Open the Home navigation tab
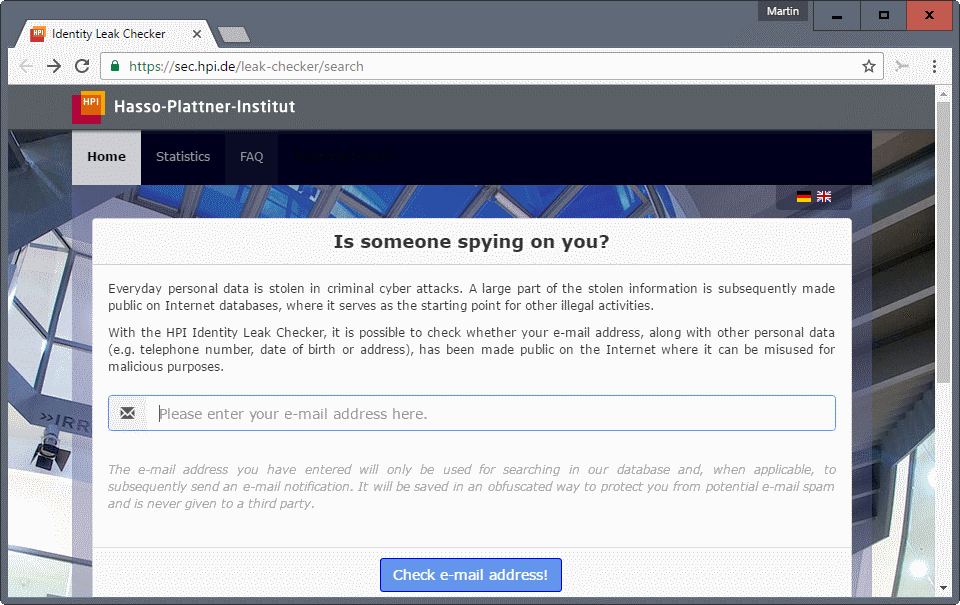The height and width of the screenshot is (605, 960). click(x=107, y=157)
